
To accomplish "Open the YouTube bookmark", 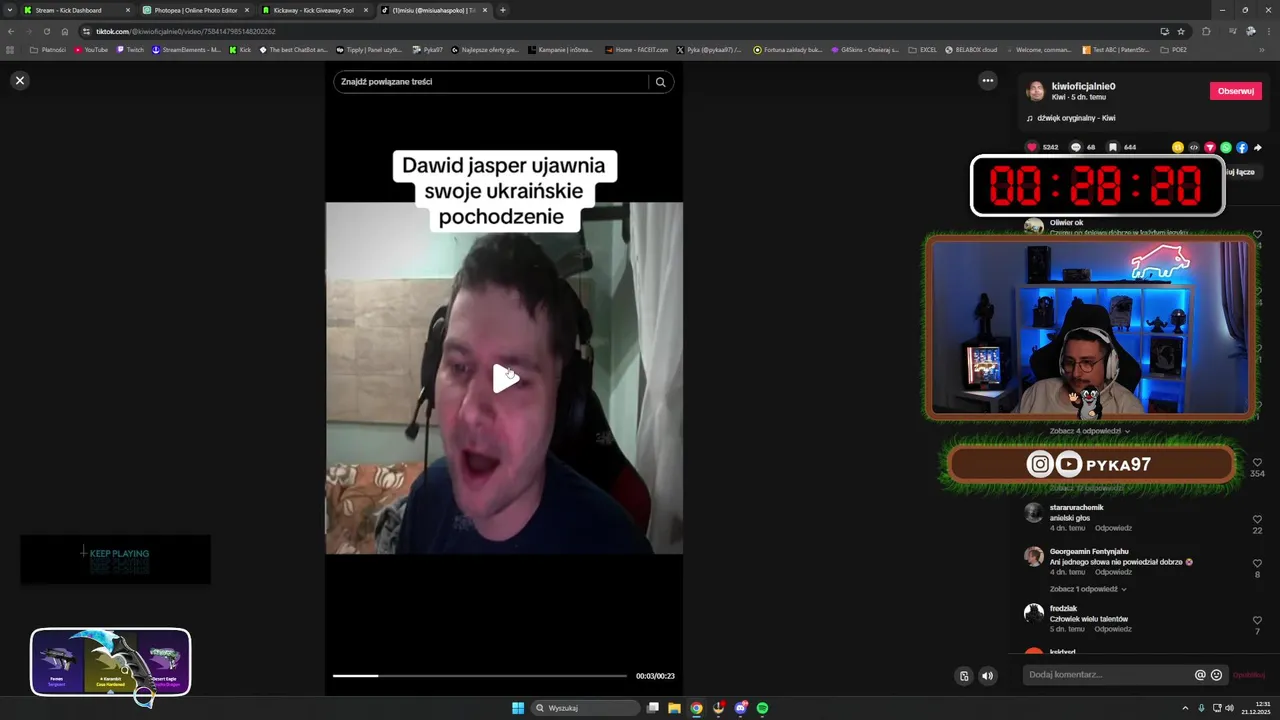I will (91, 49).
